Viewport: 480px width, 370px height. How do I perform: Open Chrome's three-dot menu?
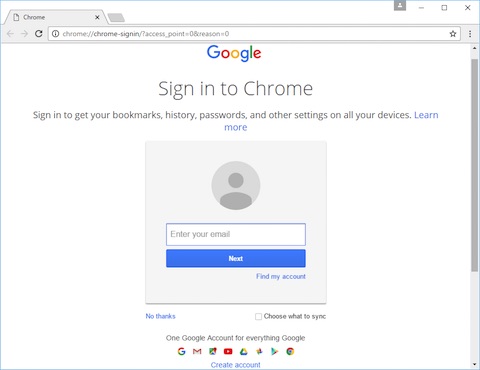coord(470,34)
